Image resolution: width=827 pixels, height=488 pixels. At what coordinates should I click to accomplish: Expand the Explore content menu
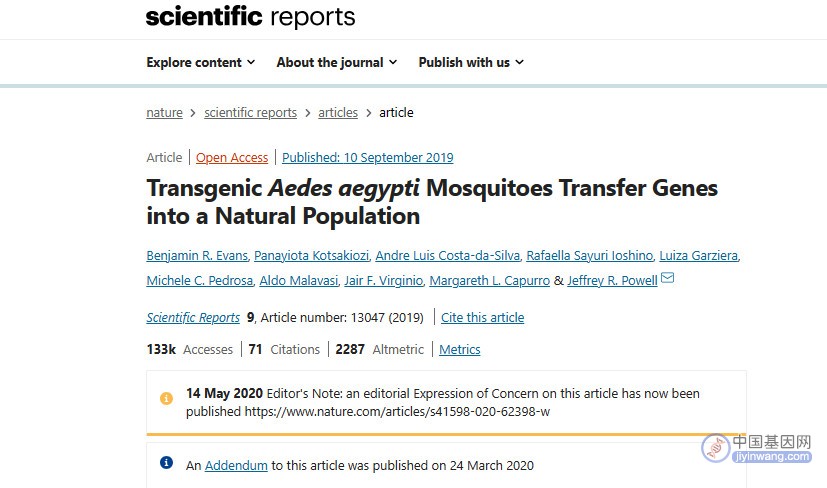pyautogui.click(x=201, y=62)
